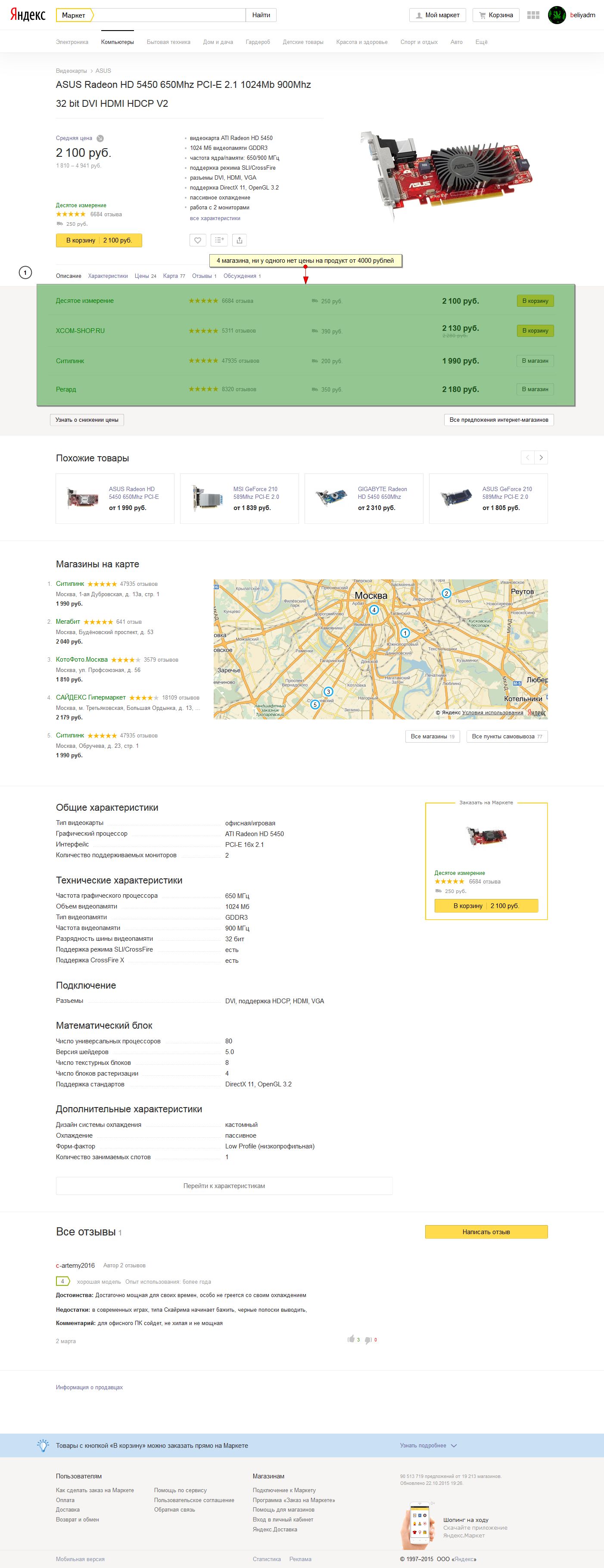Click the Написать отзыв button

tap(486, 1232)
